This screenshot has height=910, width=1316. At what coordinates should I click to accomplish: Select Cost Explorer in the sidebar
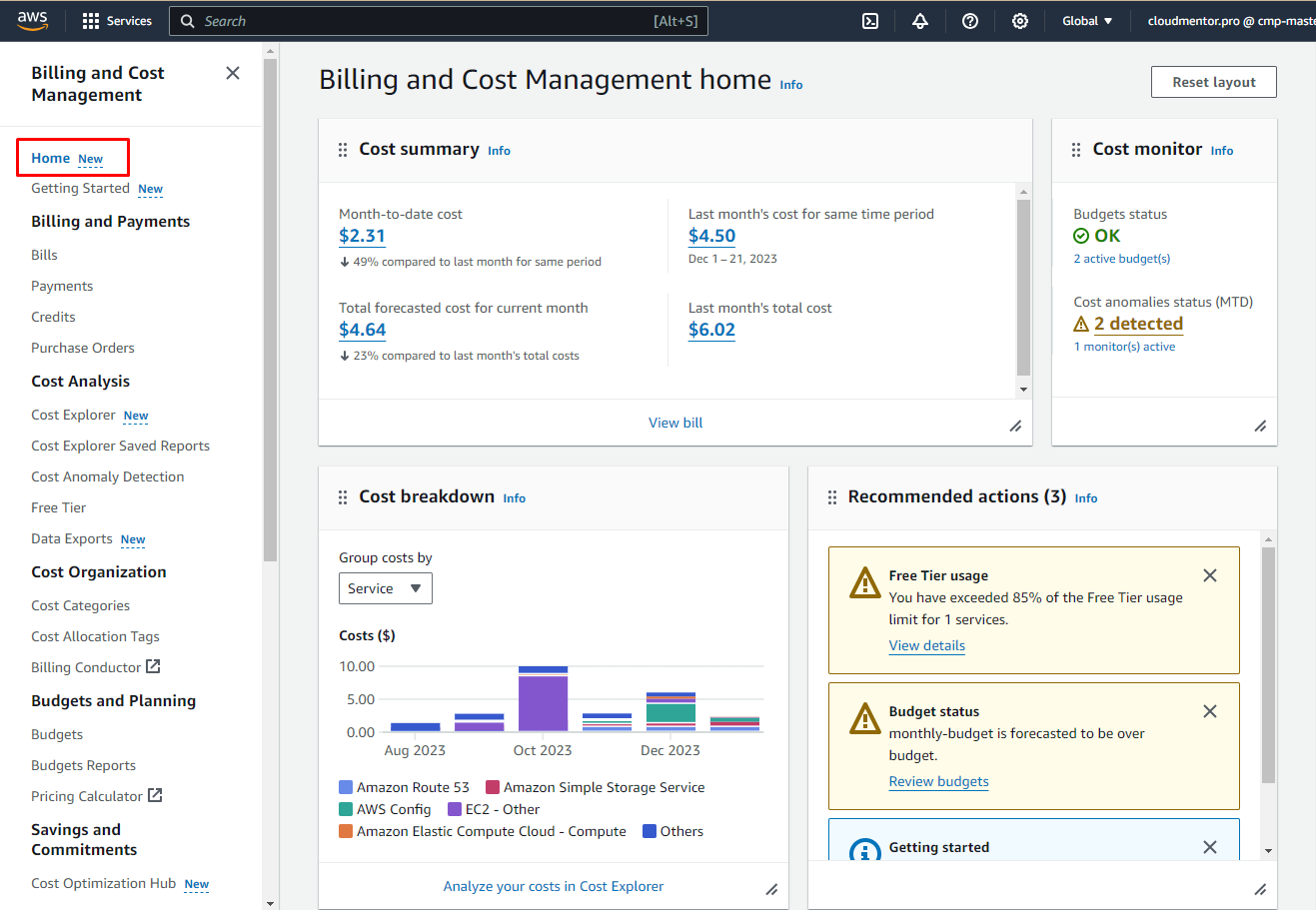(74, 415)
